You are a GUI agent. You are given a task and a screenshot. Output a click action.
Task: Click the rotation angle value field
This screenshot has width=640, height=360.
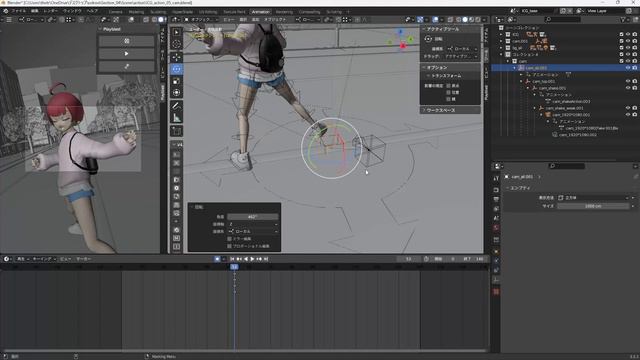click(x=253, y=217)
